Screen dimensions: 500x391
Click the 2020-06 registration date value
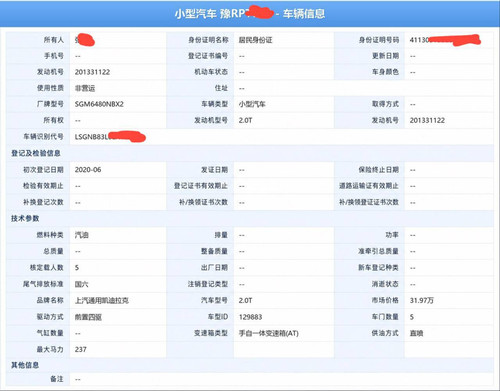click(x=88, y=170)
